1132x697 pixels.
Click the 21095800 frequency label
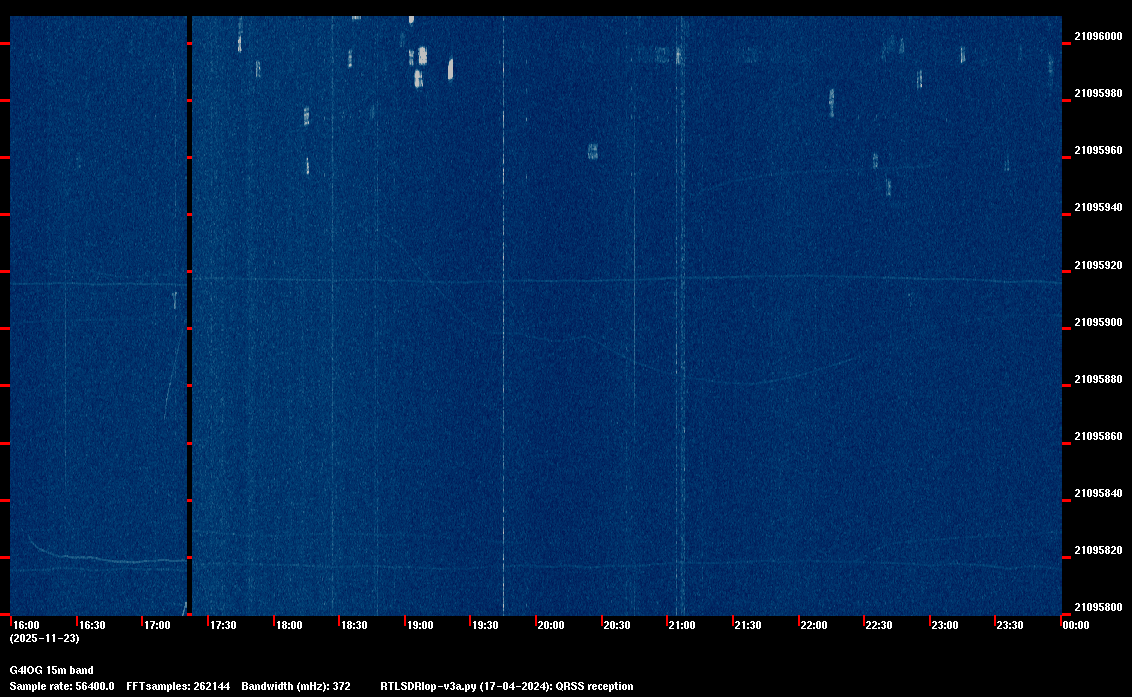coord(1098,607)
